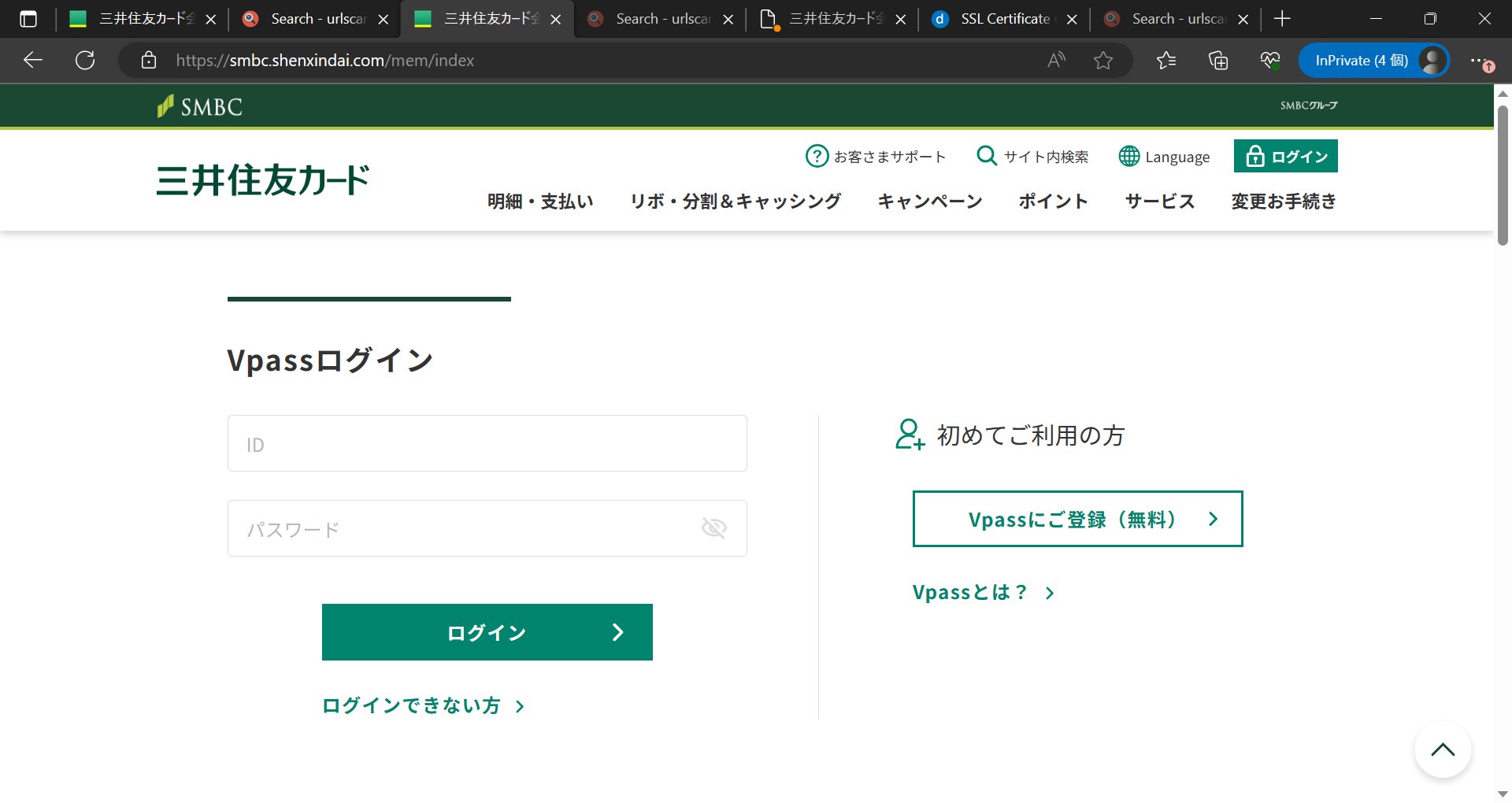Open InPrivate profile button
Image resolution: width=1512 pixels, height=803 pixels.
coord(1374,60)
